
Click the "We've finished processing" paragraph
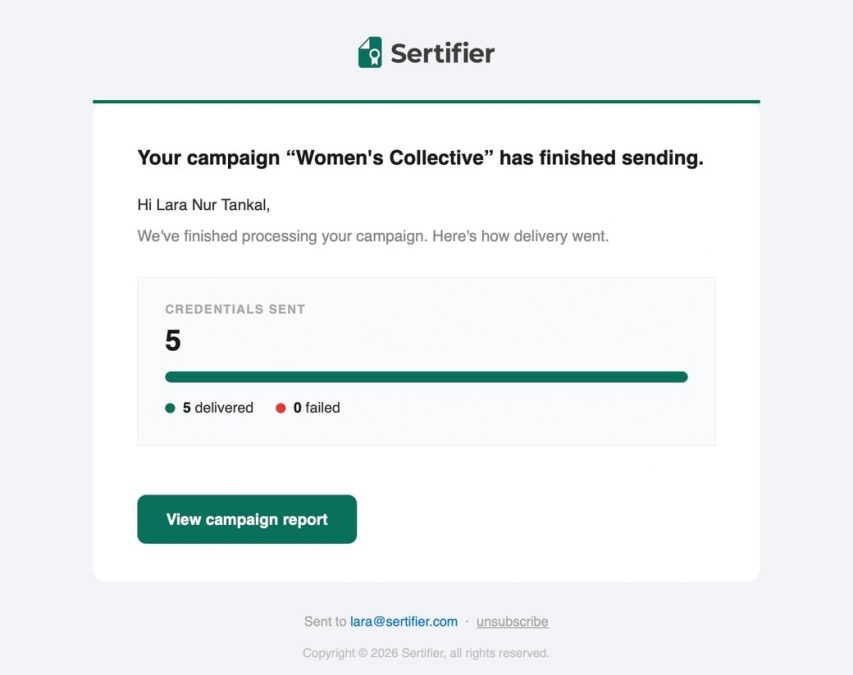[373, 236]
